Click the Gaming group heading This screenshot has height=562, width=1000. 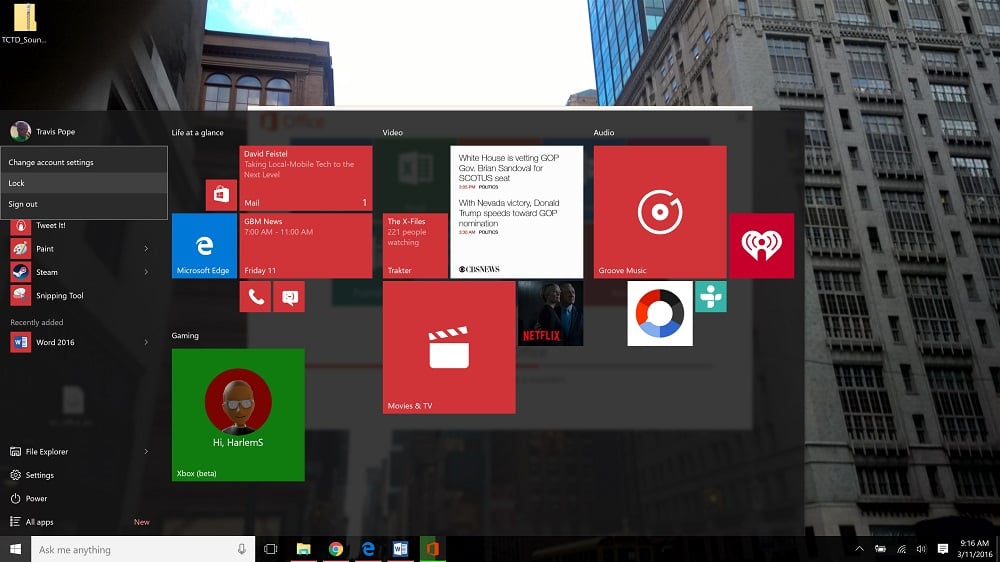pos(185,336)
